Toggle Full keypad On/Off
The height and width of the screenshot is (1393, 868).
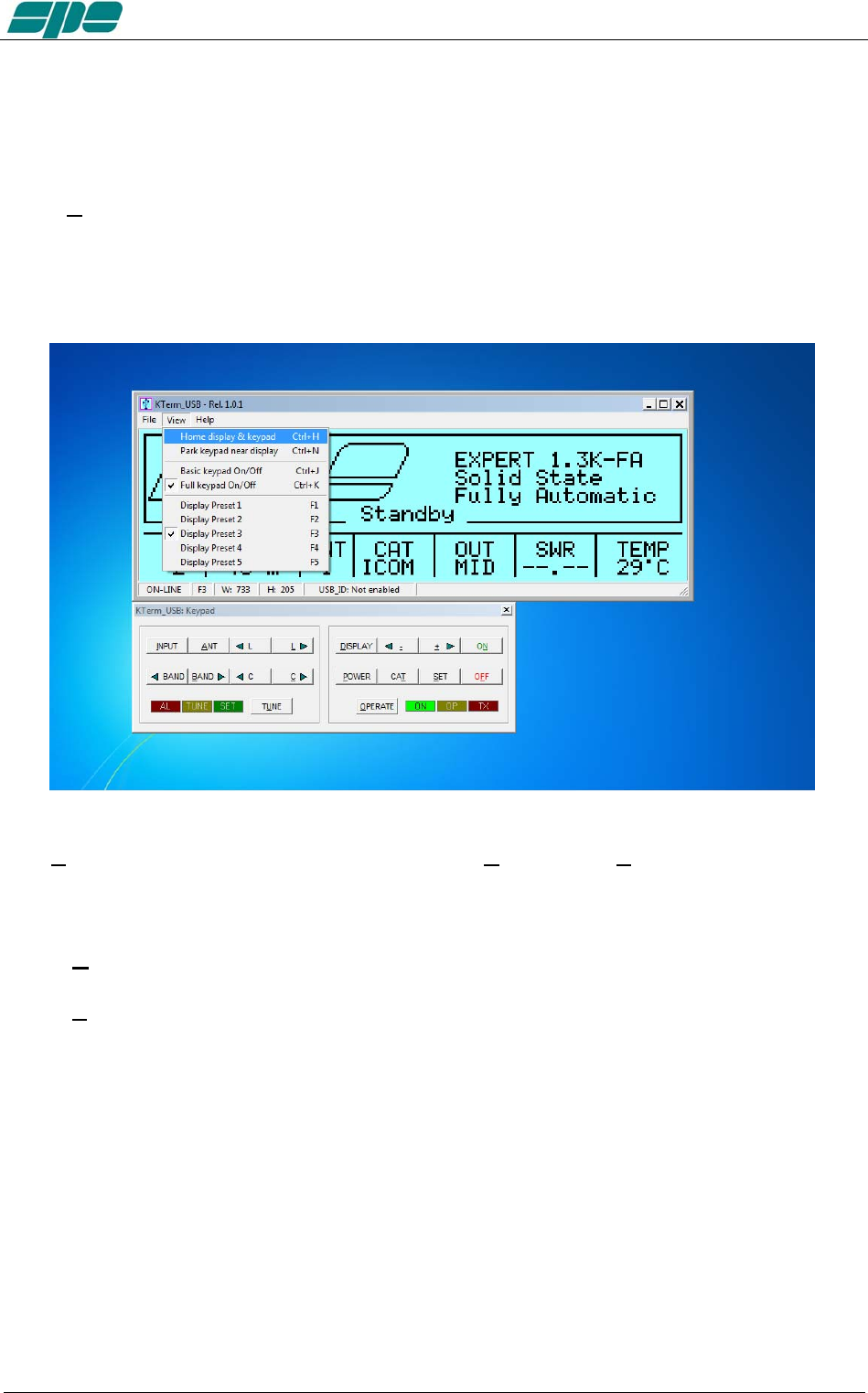coord(245,486)
